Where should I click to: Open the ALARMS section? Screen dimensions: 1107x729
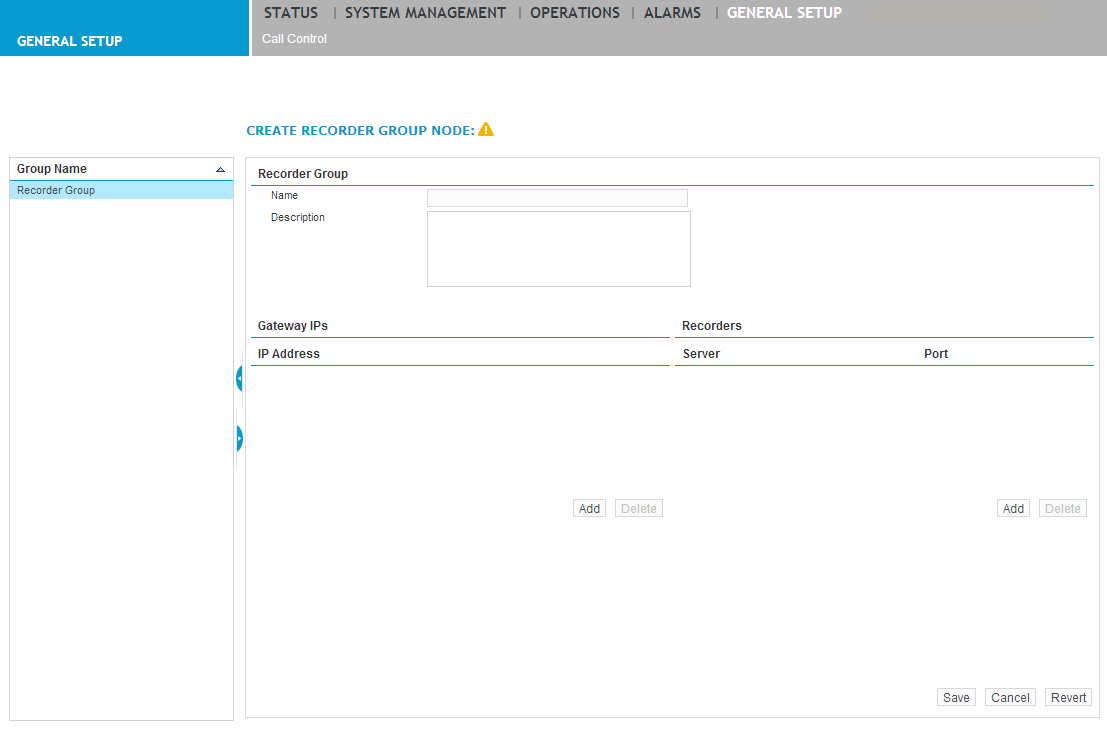[x=671, y=12]
